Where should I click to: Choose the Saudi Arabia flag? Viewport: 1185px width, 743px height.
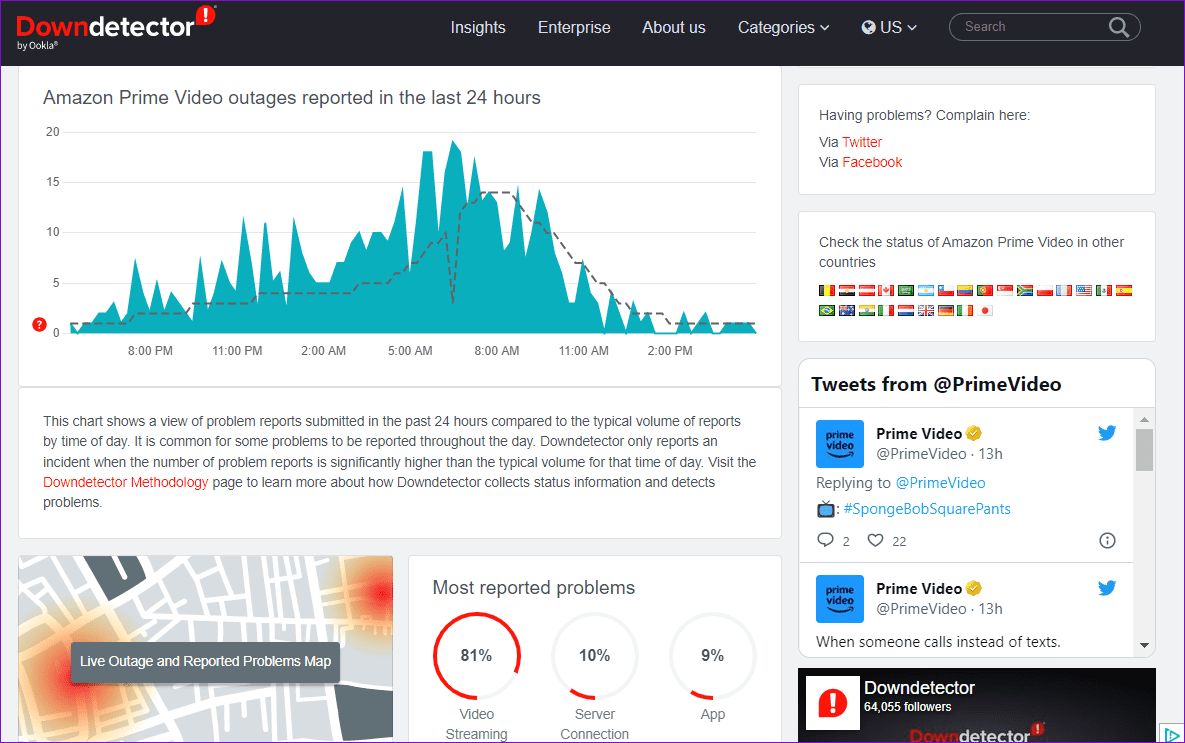[906, 290]
